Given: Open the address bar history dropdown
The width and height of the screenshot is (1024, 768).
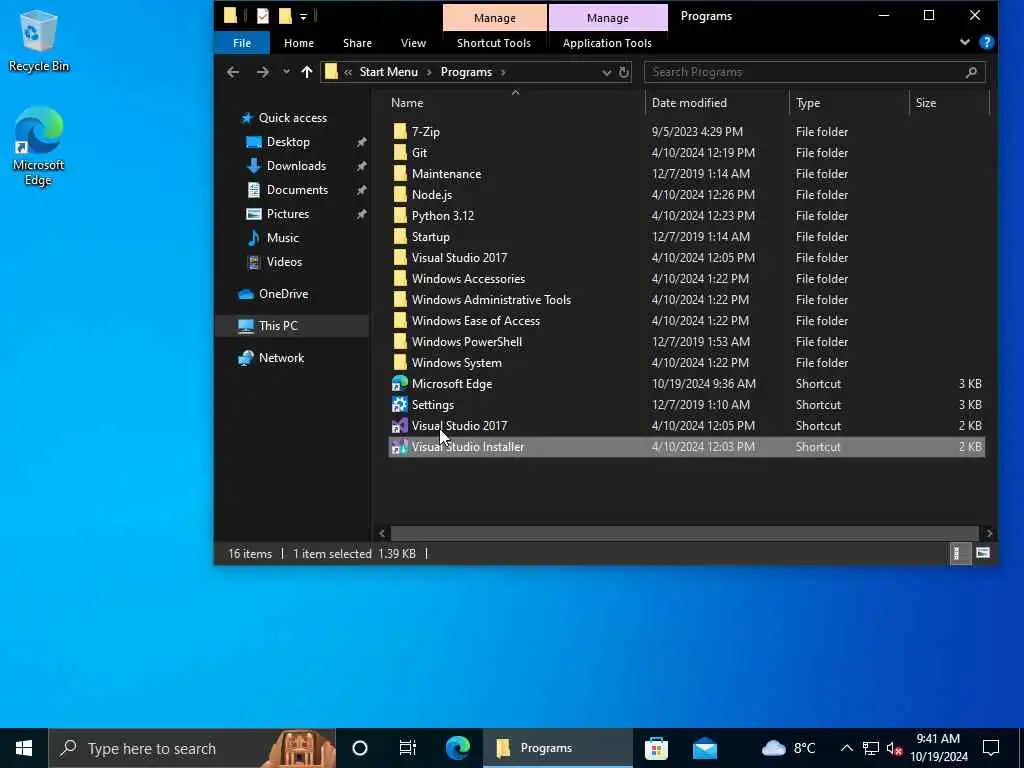Looking at the screenshot, I should pyautogui.click(x=606, y=72).
